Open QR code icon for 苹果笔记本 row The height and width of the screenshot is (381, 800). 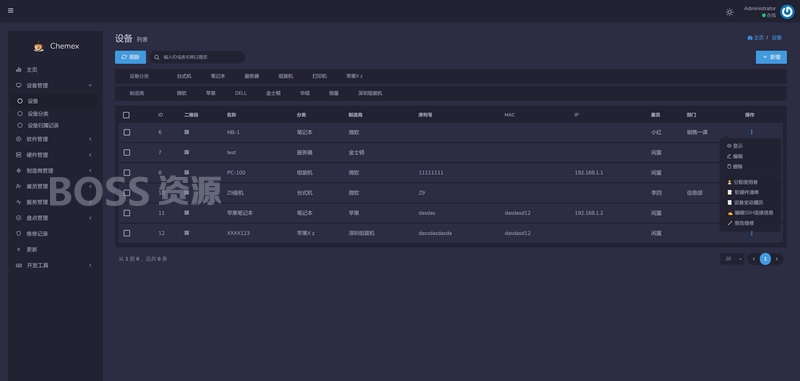(187, 213)
